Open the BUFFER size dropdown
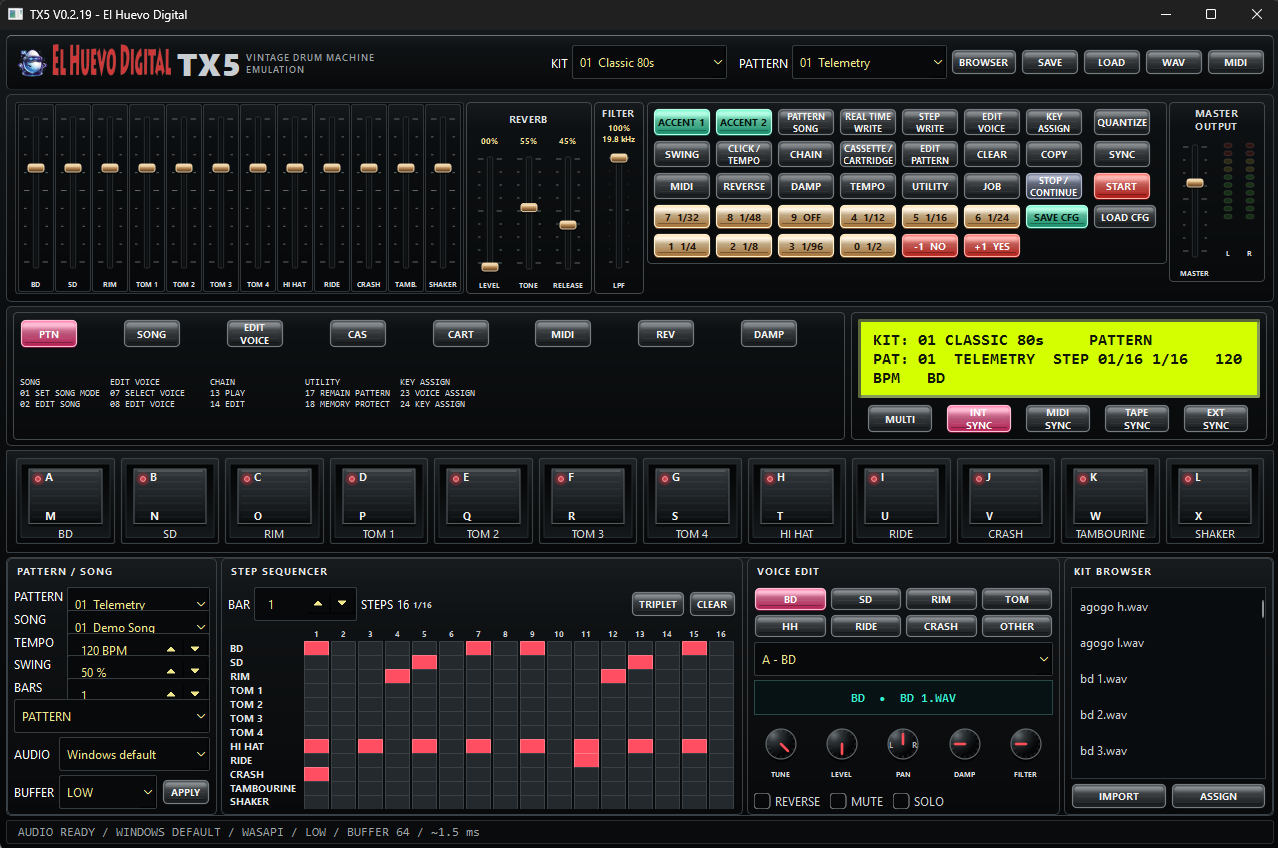Screen dimensions: 1278x848 pos(108,792)
